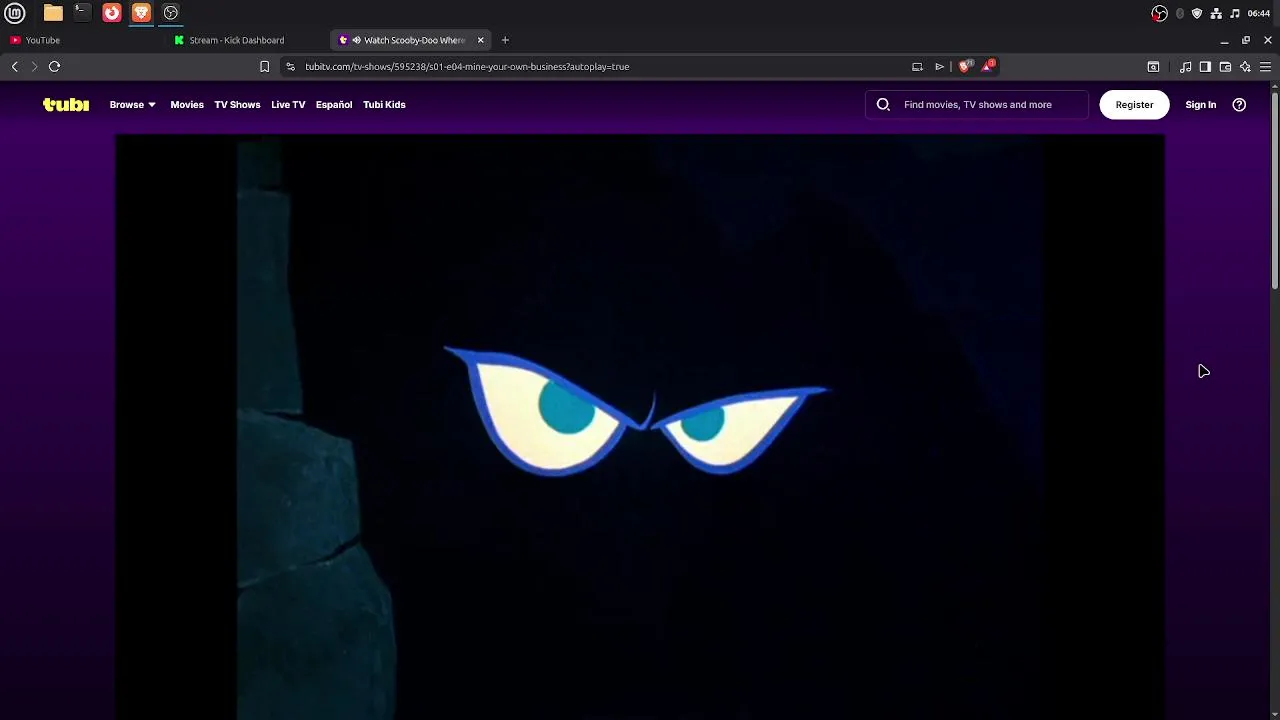
Task: Open the OBS recording tray indicator
Action: (1159, 13)
